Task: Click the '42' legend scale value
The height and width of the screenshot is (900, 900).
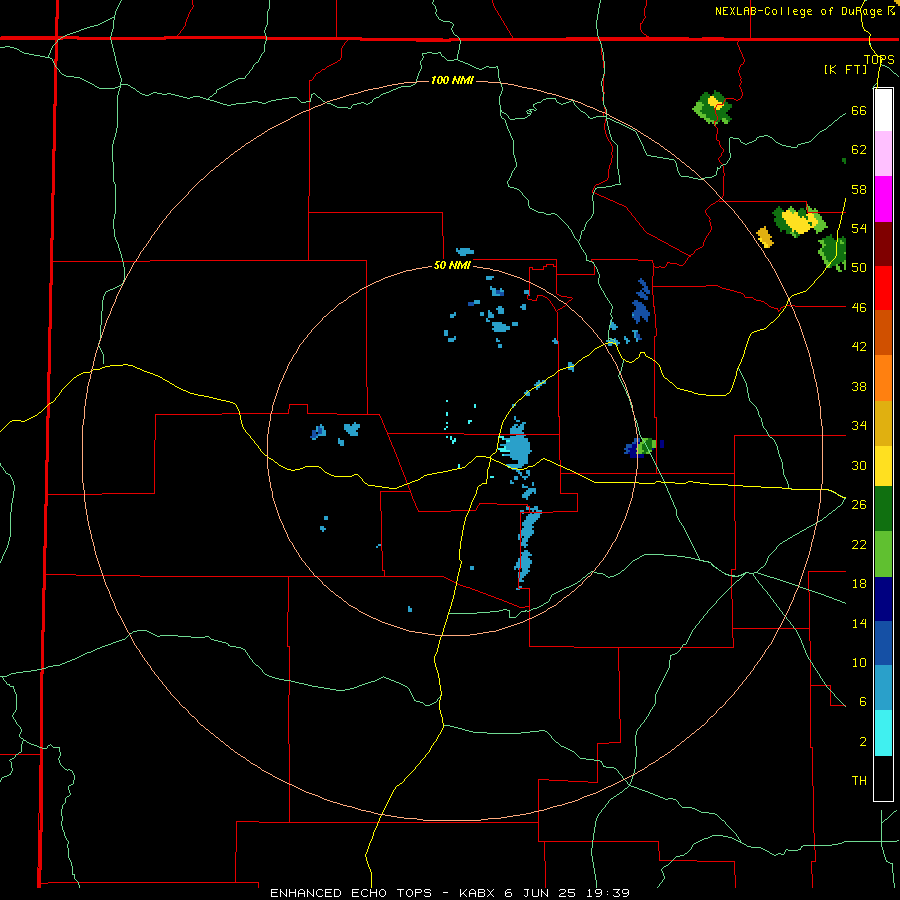Action: pos(859,347)
